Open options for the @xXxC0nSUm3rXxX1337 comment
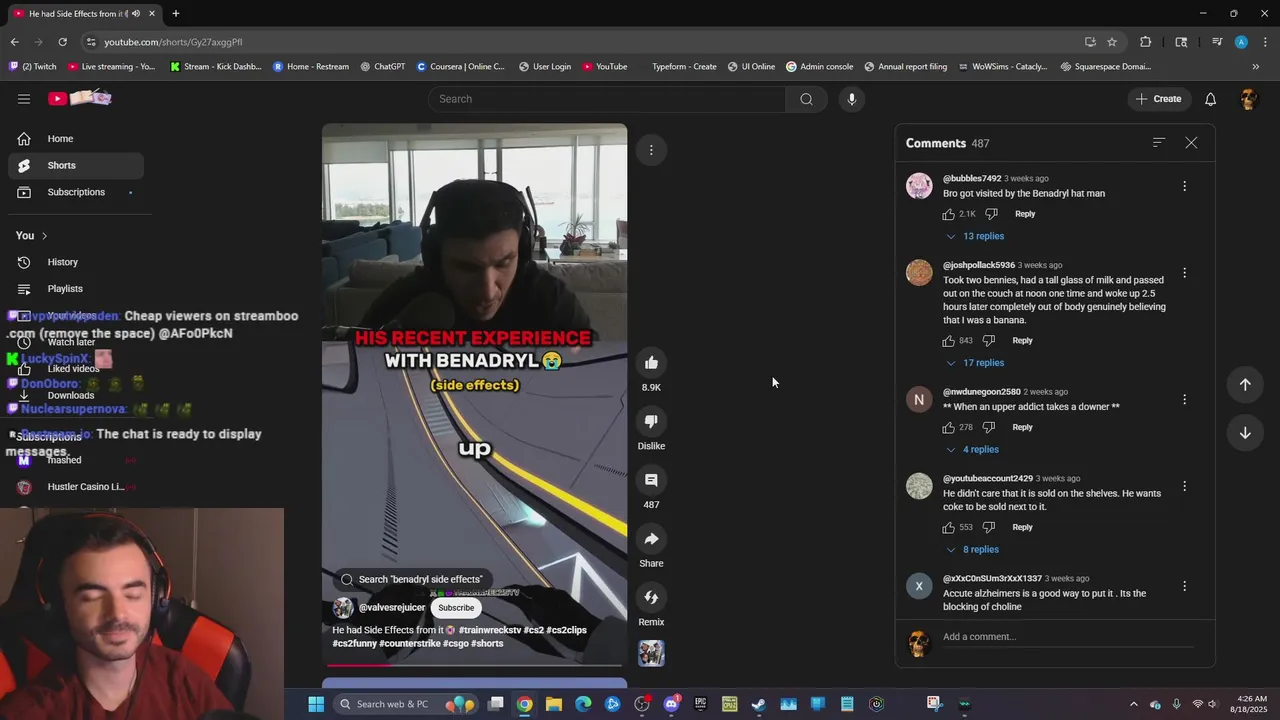Viewport: 1280px width, 720px height. pyautogui.click(x=1184, y=586)
